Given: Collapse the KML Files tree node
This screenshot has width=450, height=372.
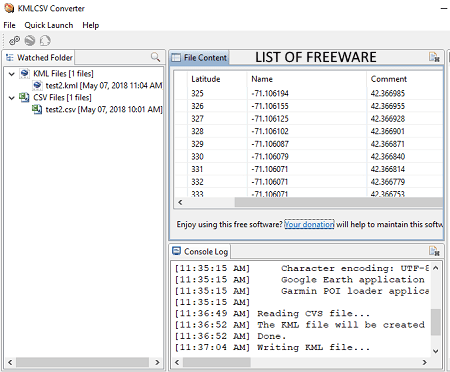Looking at the screenshot, I should click(12, 74).
